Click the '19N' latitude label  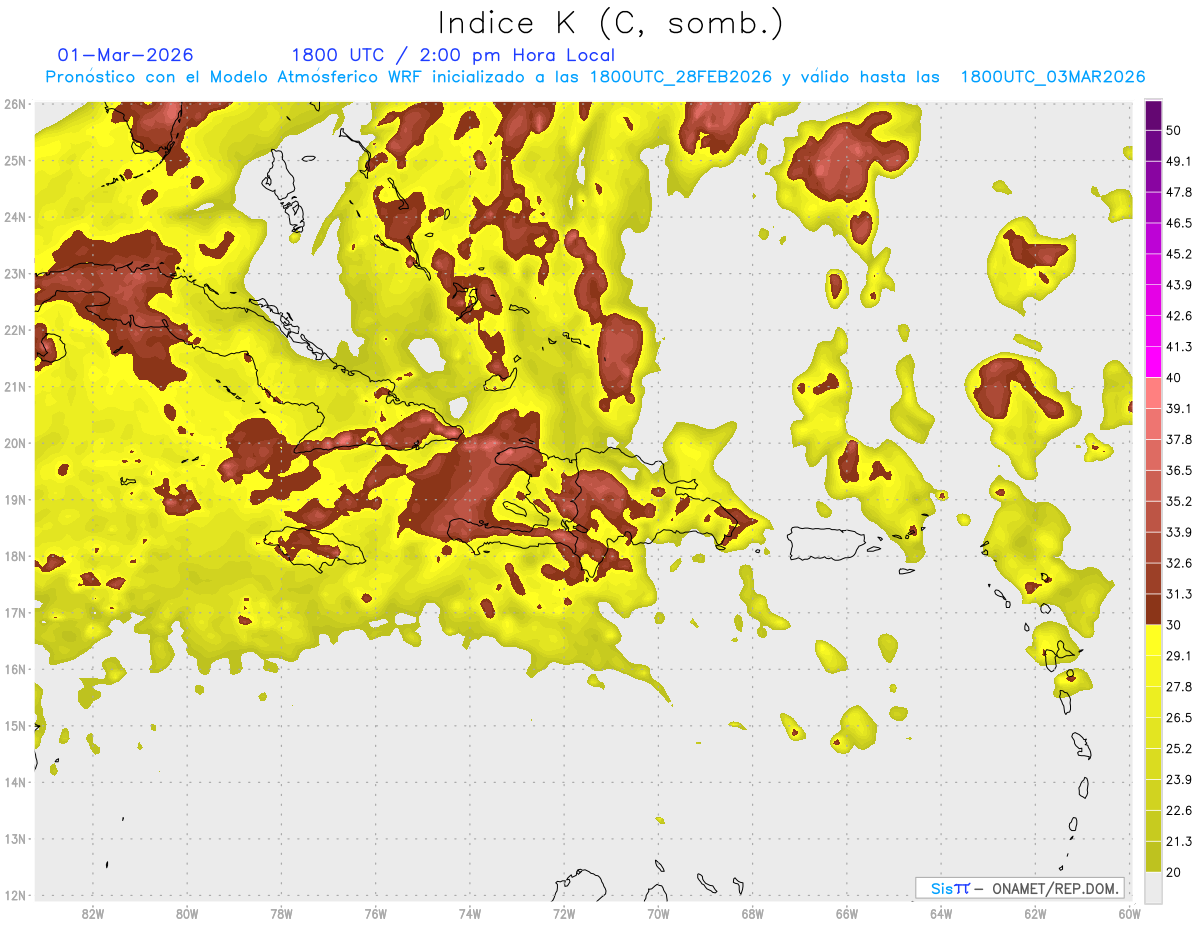click(15, 500)
